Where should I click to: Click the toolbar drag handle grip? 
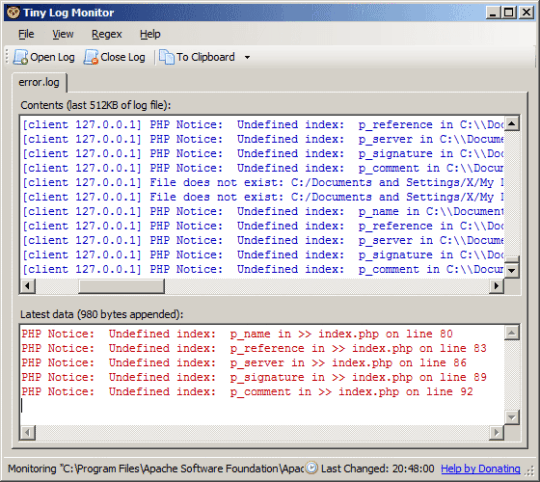7,57
